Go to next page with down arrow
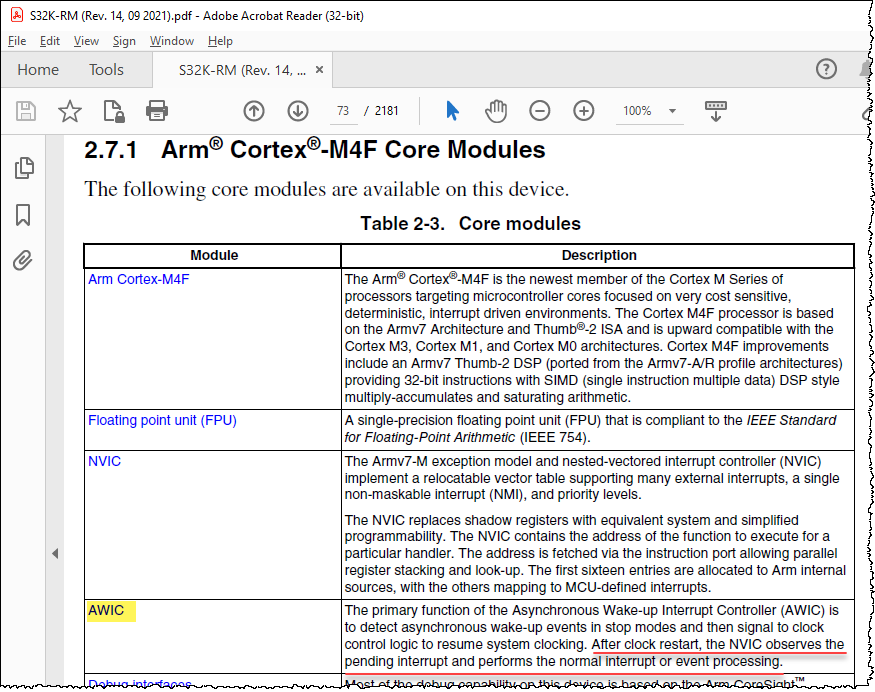This screenshot has width=875, height=692. click(297, 111)
